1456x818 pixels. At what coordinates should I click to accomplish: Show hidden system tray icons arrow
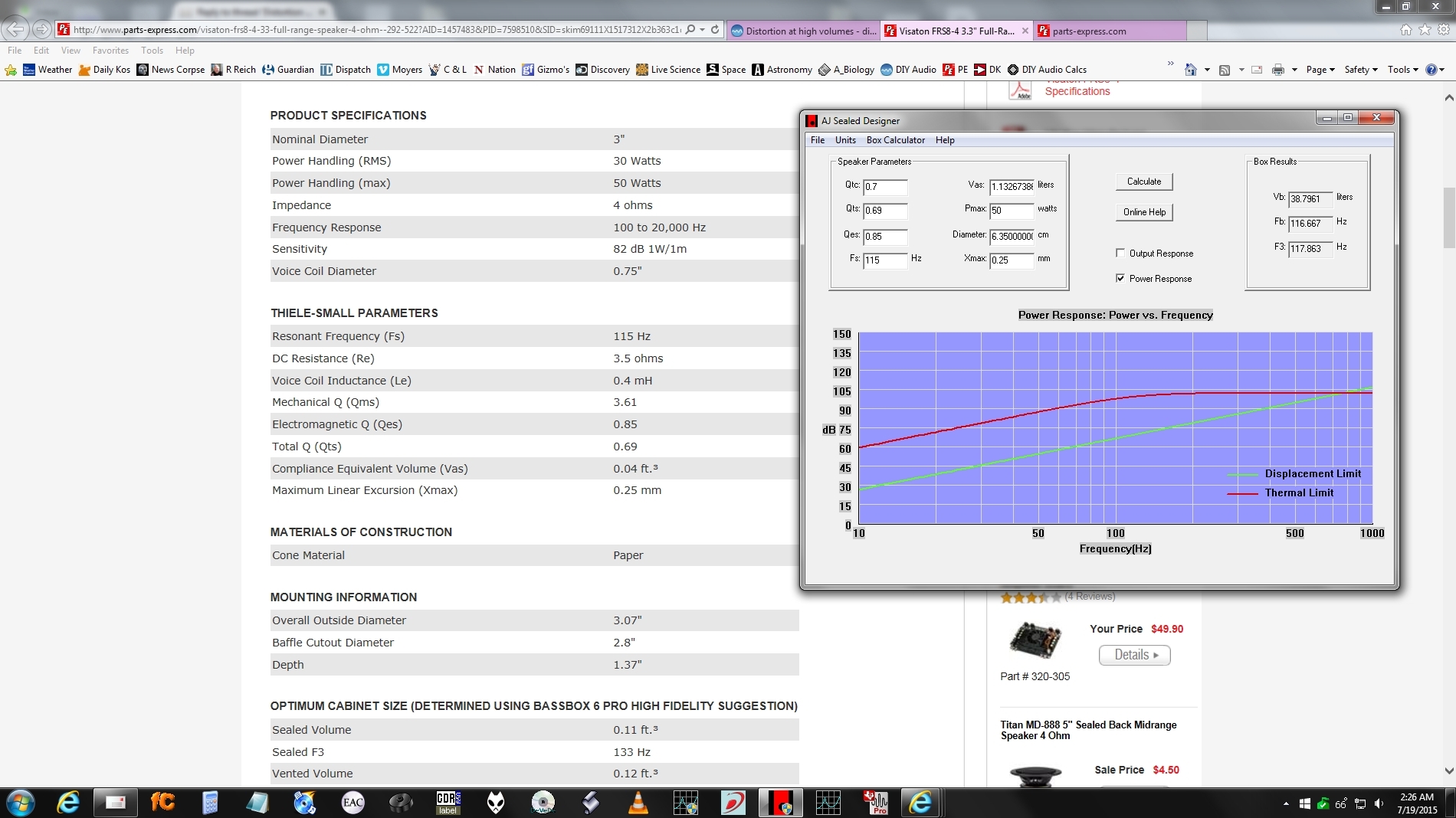tap(1286, 803)
